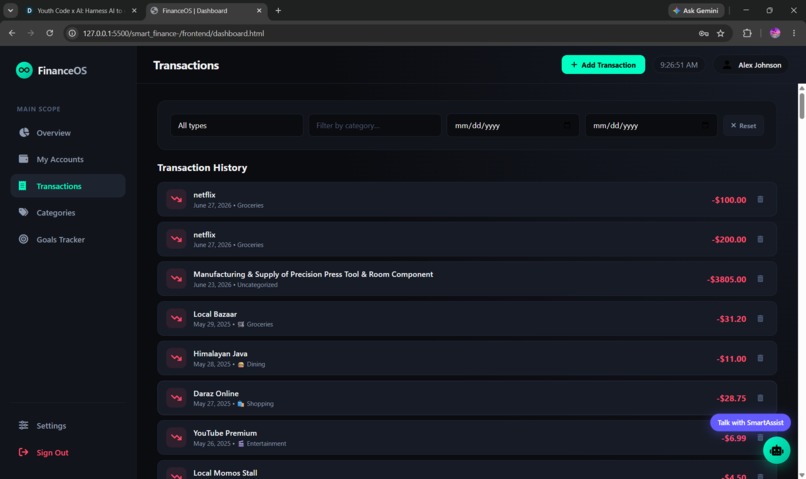Delete the Local Bazaar transaction
Screen dimensions: 806x479
click(760, 319)
